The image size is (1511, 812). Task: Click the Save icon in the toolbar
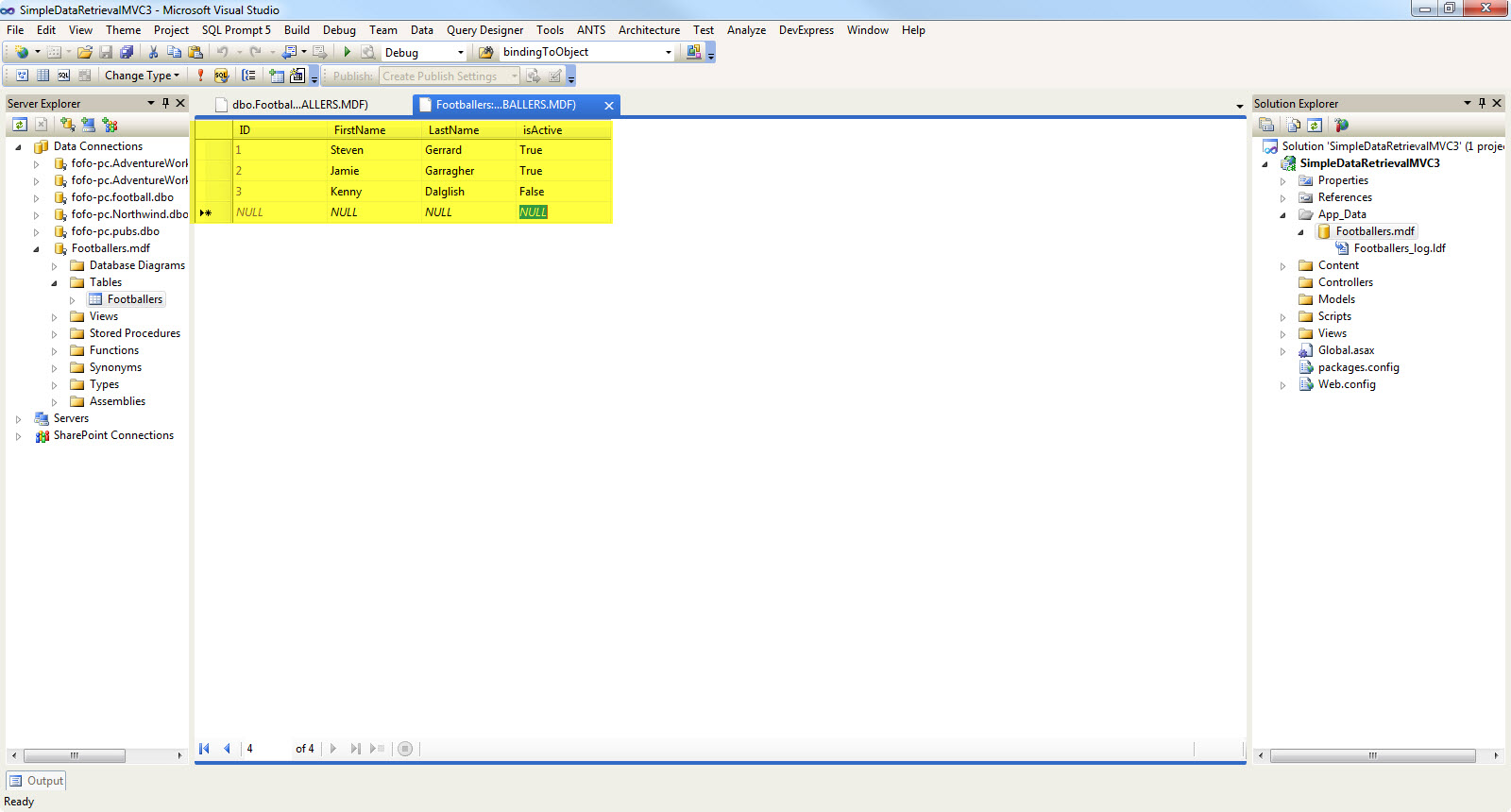point(106,52)
